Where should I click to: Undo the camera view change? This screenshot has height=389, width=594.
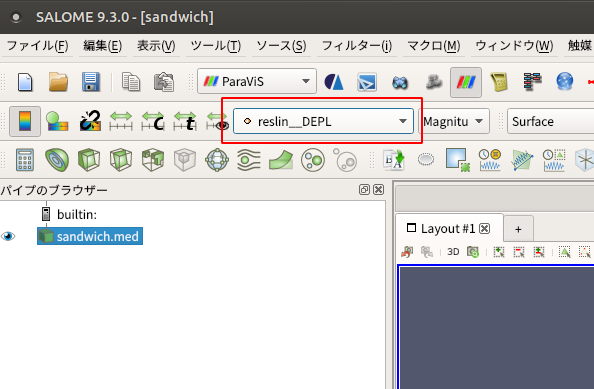tap(407, 252)
